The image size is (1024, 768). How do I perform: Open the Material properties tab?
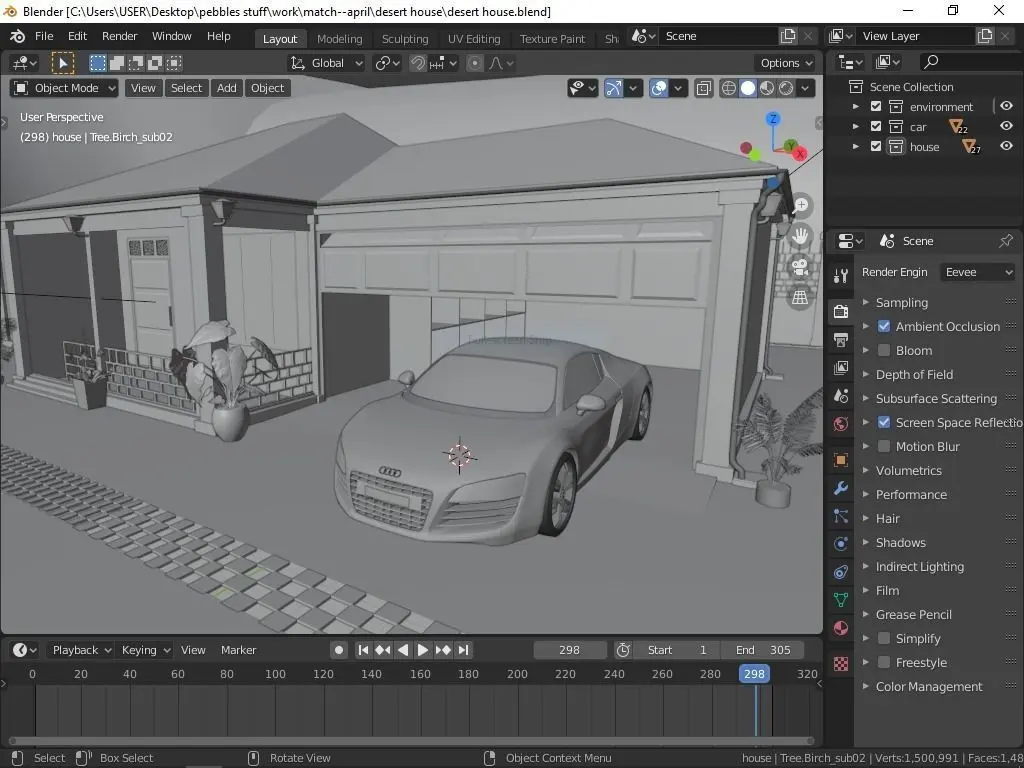(841, 628)
